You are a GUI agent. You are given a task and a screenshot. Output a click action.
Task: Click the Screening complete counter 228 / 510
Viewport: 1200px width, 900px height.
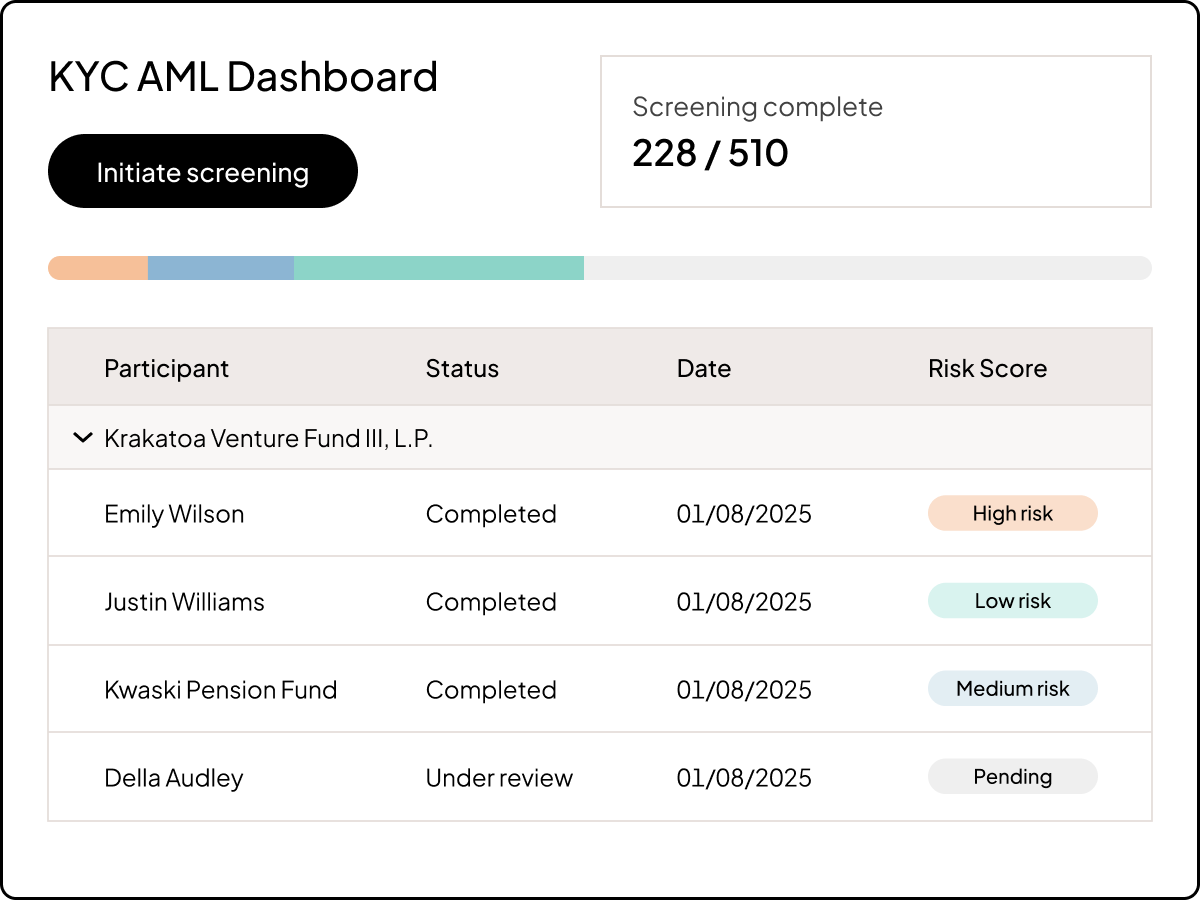click(x=710, y=152)
